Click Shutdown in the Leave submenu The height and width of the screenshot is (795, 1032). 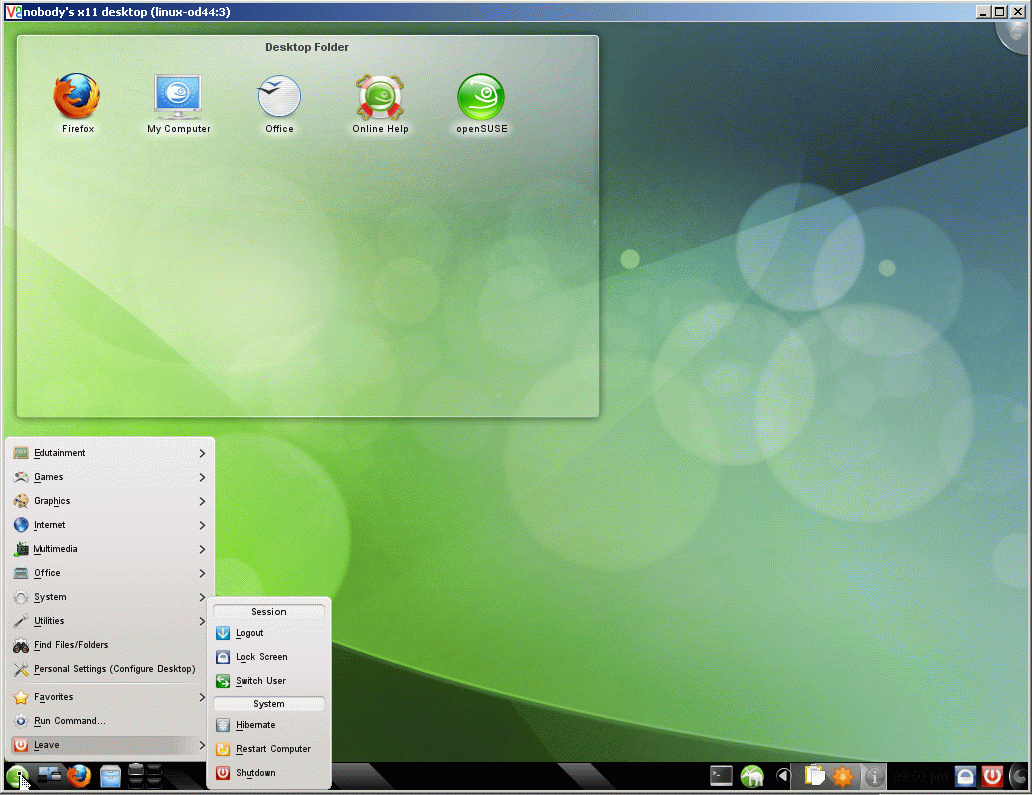point(269,773)
